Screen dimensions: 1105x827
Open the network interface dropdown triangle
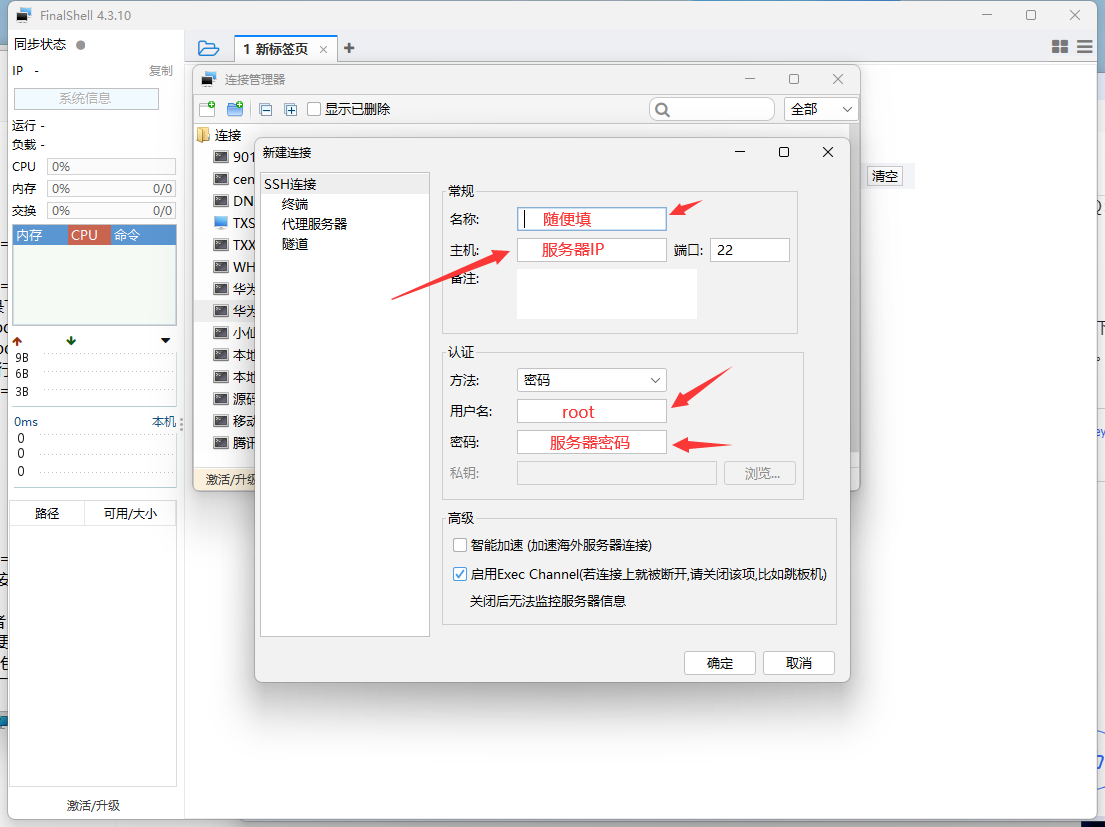tap(166, 341)
